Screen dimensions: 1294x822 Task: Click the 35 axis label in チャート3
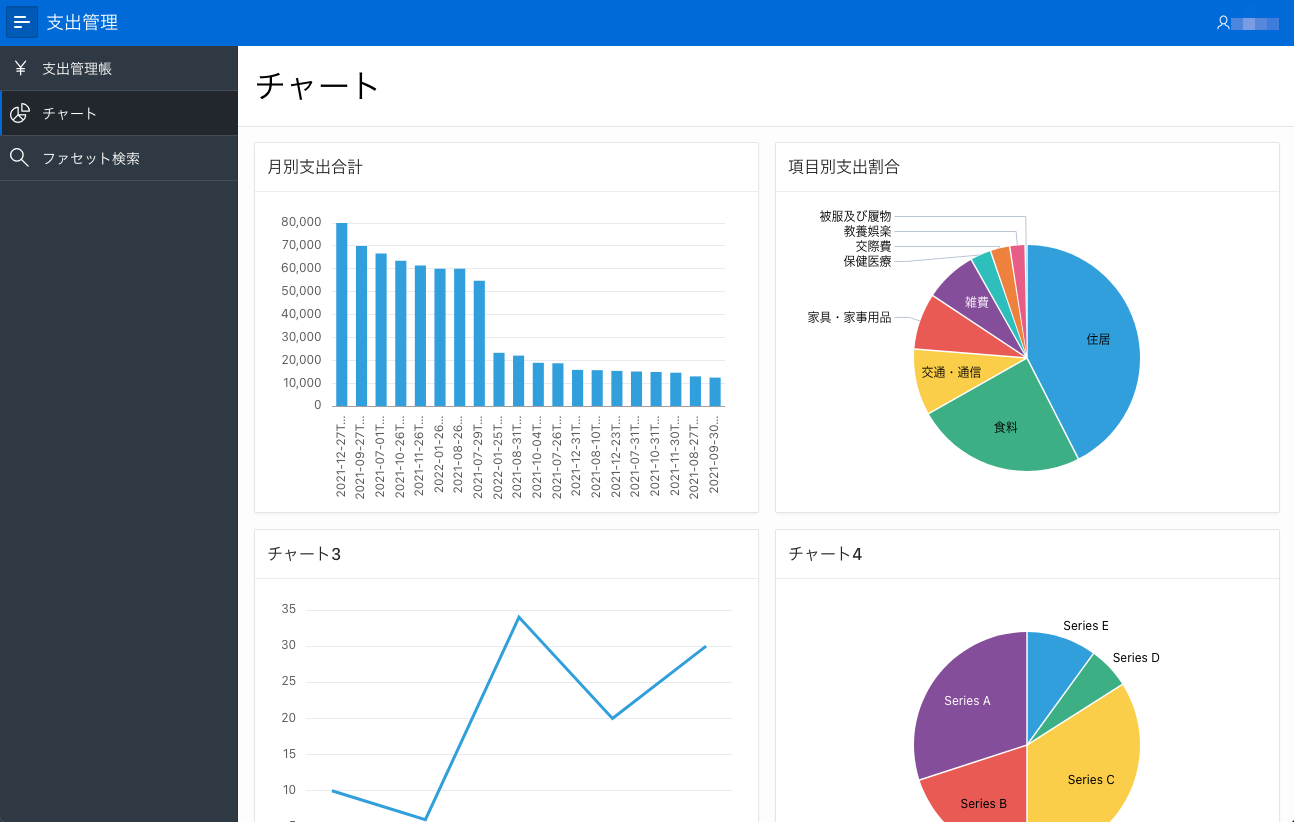289,609
